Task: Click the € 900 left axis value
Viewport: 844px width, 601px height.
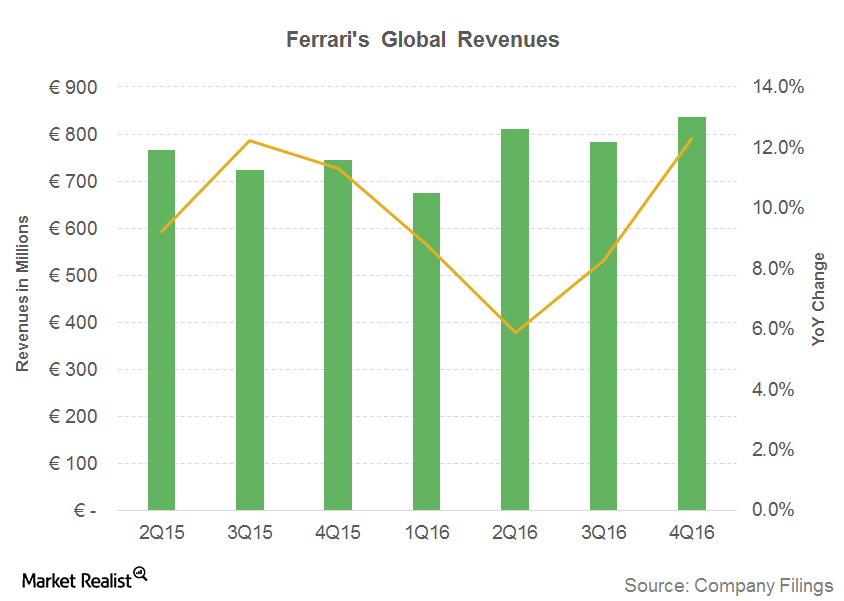Action: pyautogui.click(x=73, y=87)
